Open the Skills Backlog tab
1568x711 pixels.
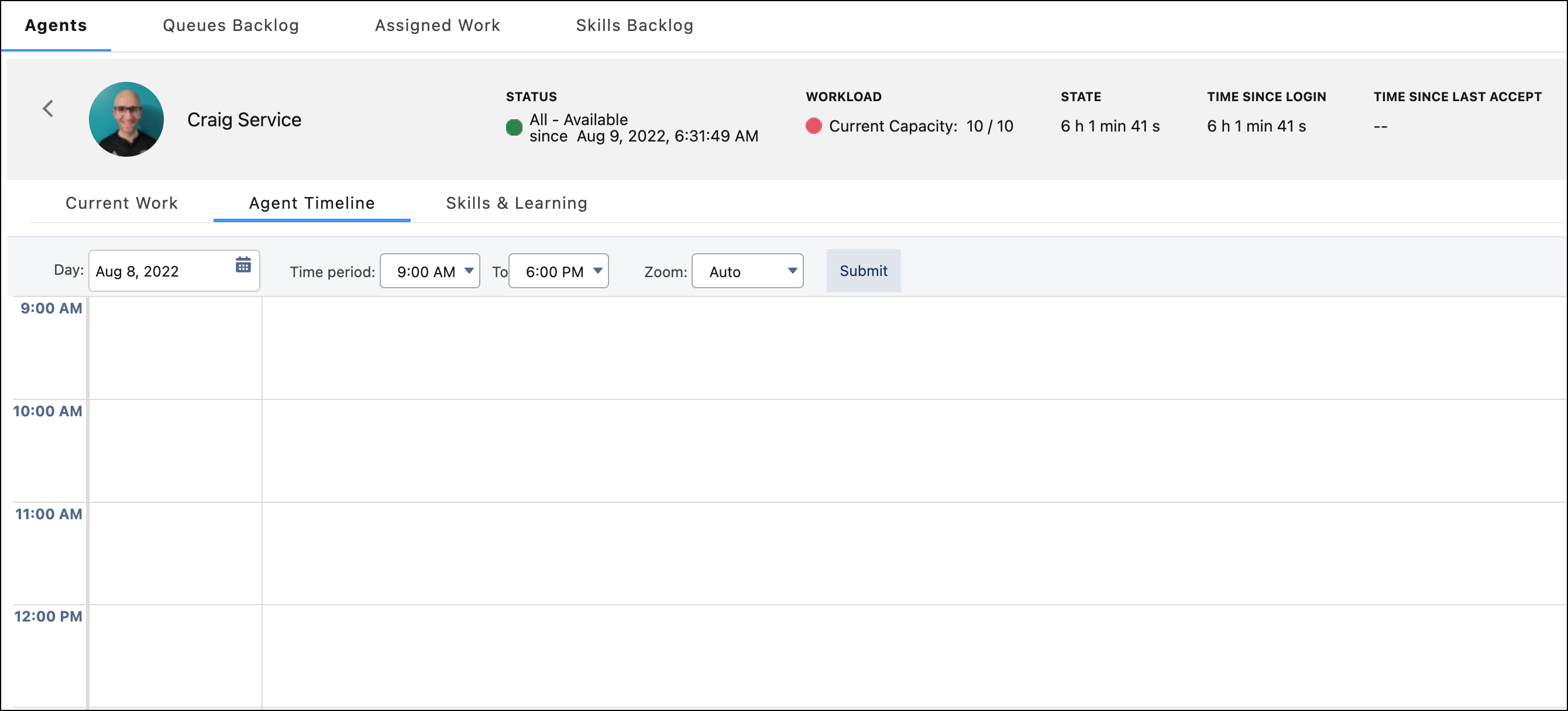(x=634, y=26)
